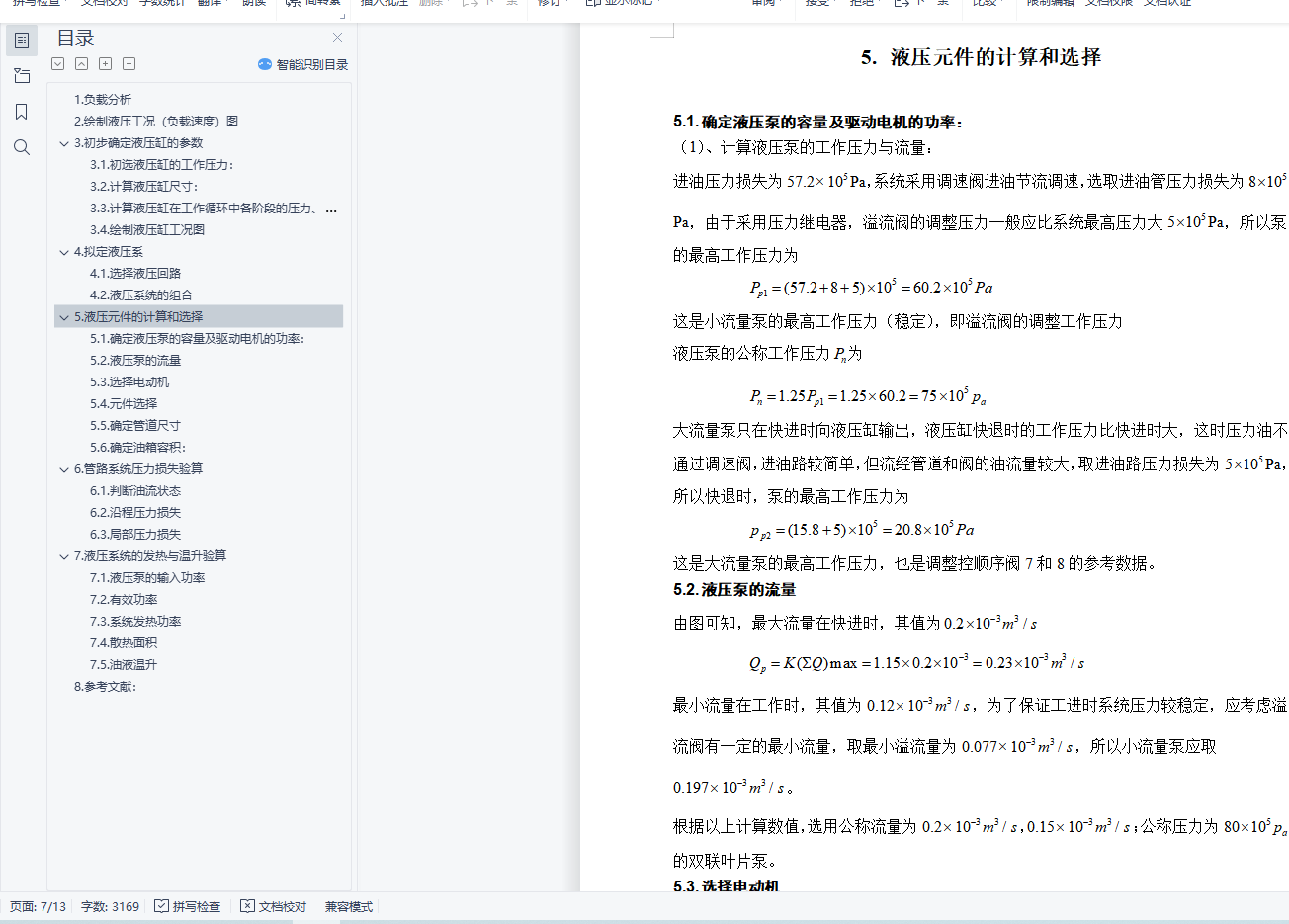
Task: Go to 7.1.液压泵的输入功率
Action: click(147, 578)
